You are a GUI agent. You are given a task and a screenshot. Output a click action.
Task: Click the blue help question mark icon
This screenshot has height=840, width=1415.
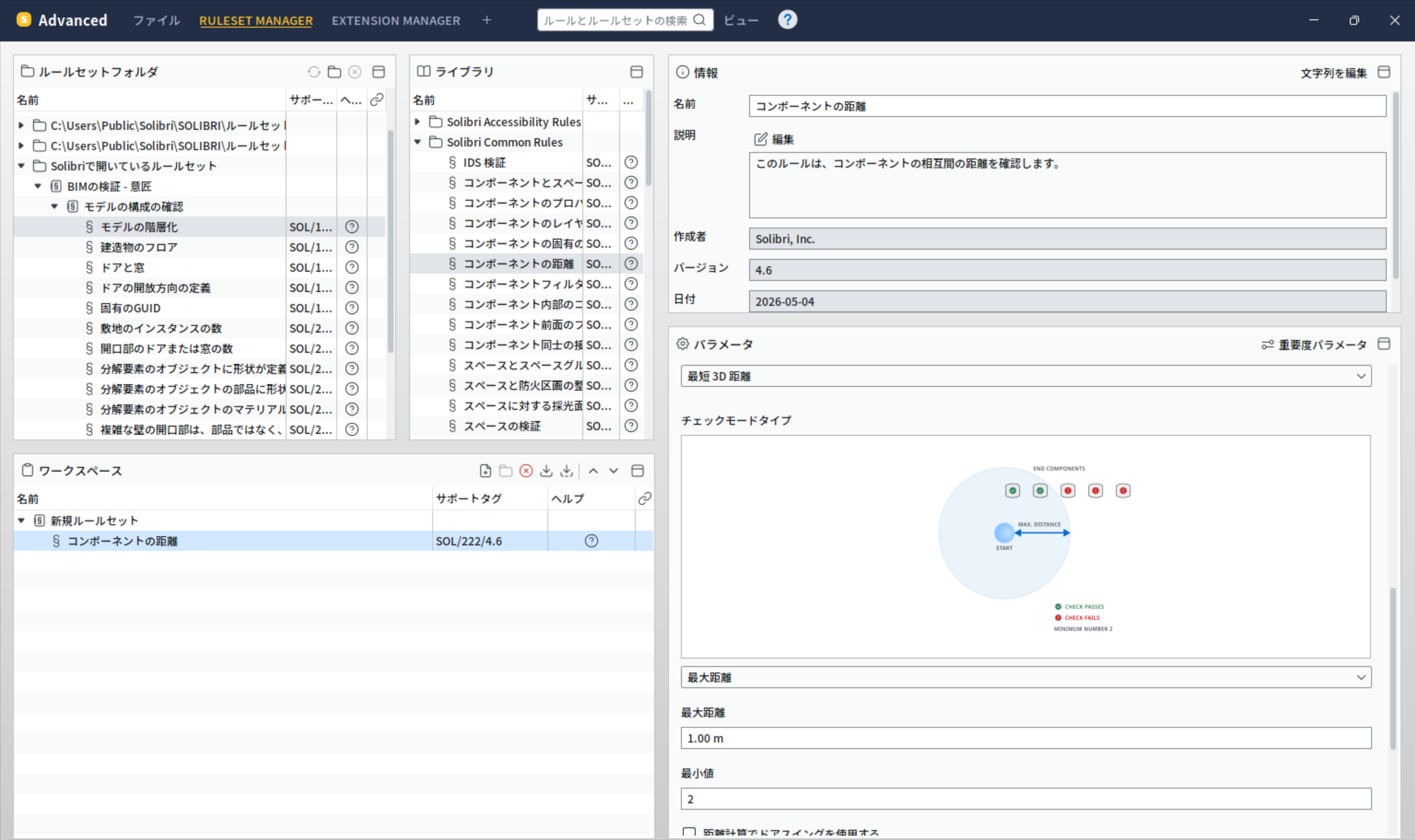point(787,20)
